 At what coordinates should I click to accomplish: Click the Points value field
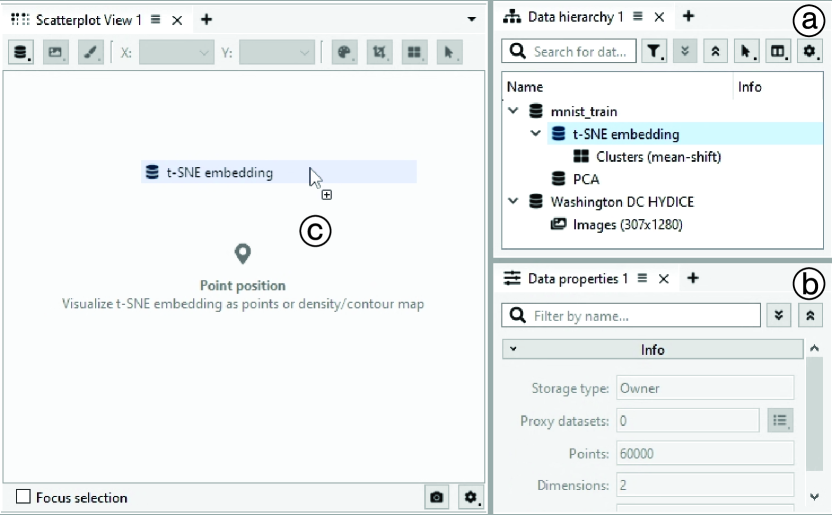(x=705, y=453)
